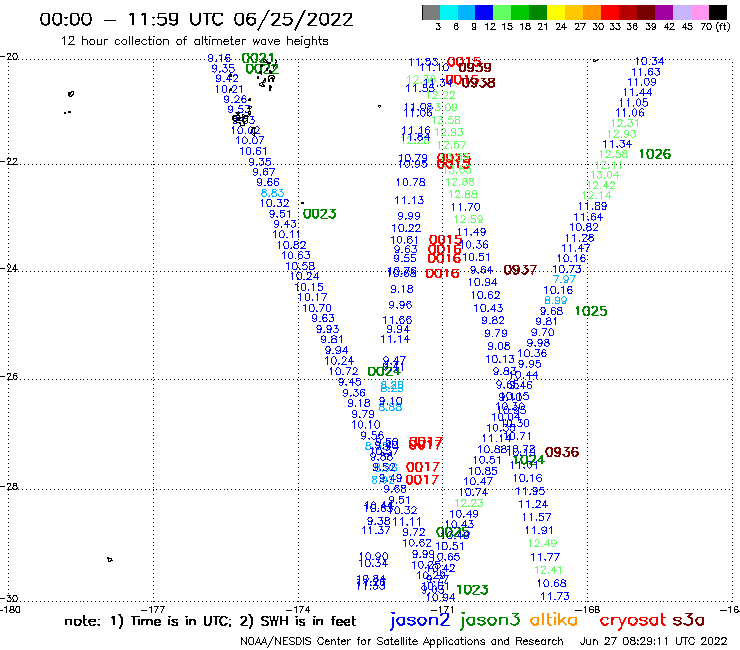Pick the dark blue color scale segment

(x=484, y=12)
